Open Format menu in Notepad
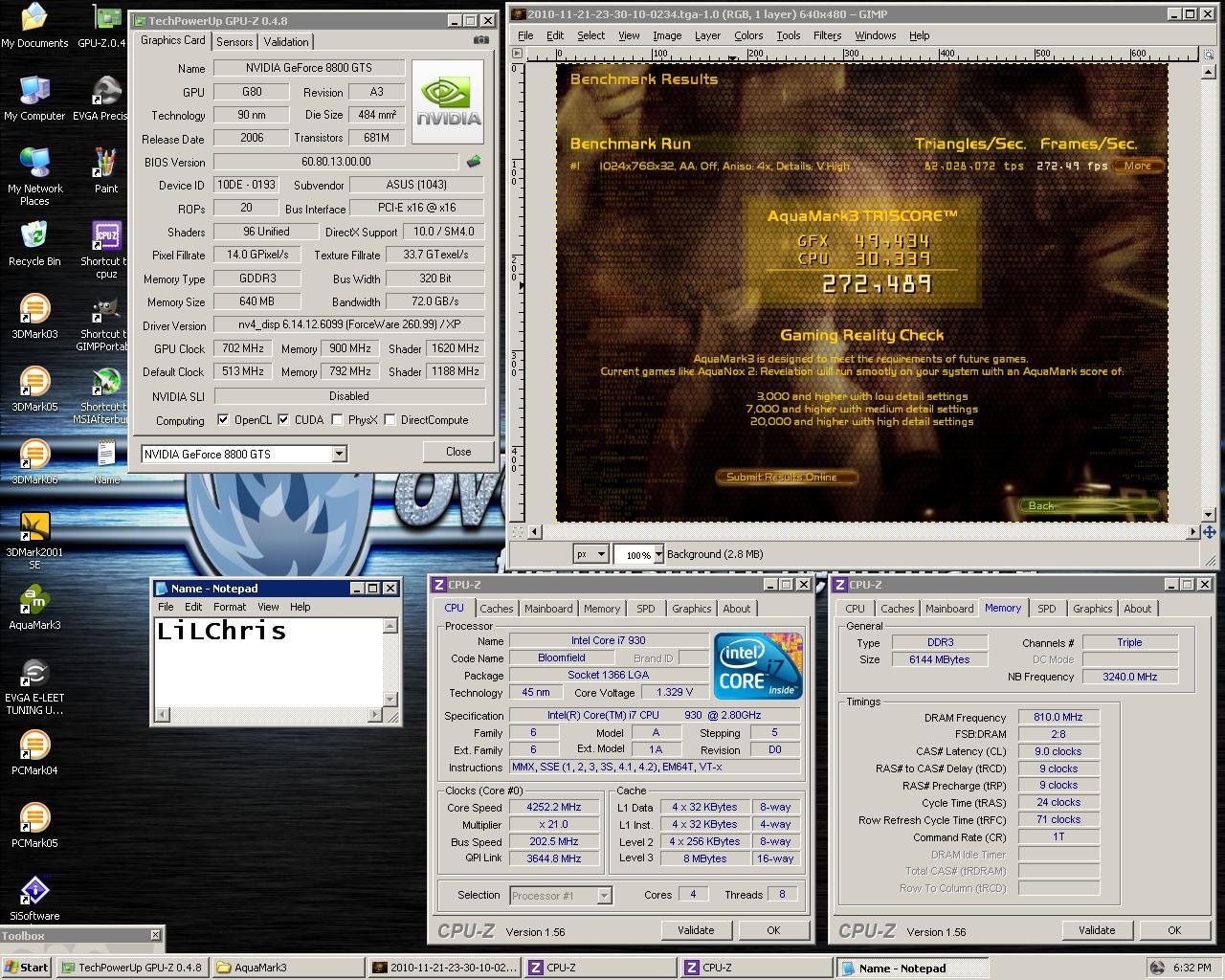The width and height of the screenshot is (1225, 980). tap(229, 607)
